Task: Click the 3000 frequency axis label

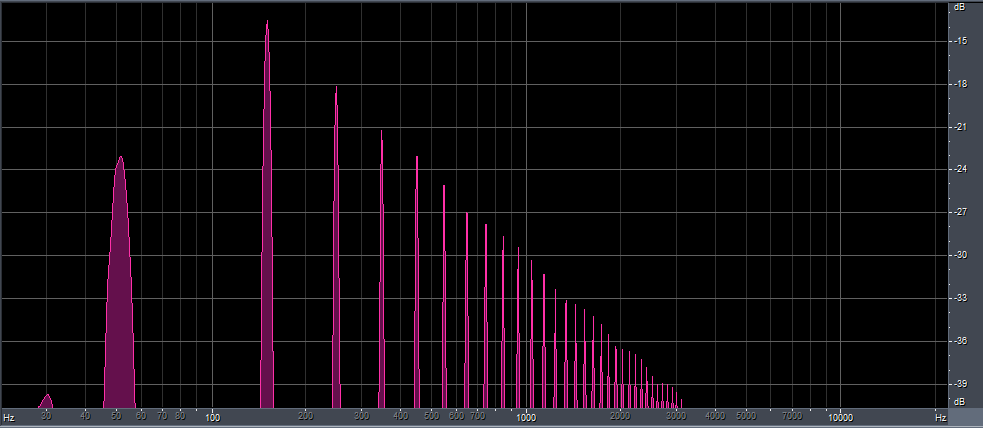Action: point(676,417)
